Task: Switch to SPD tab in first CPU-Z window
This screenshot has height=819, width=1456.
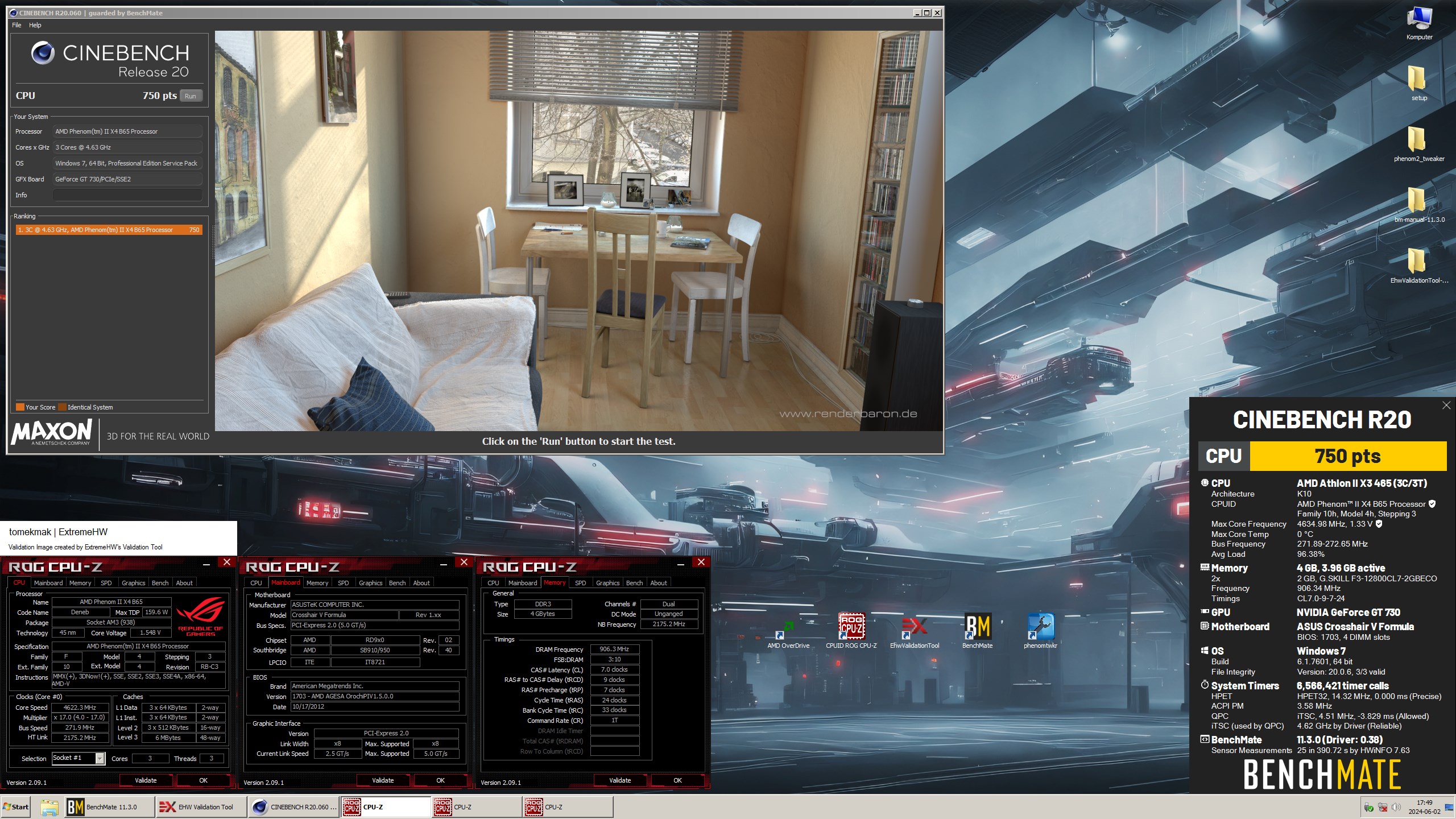Action: pos(106,583)
